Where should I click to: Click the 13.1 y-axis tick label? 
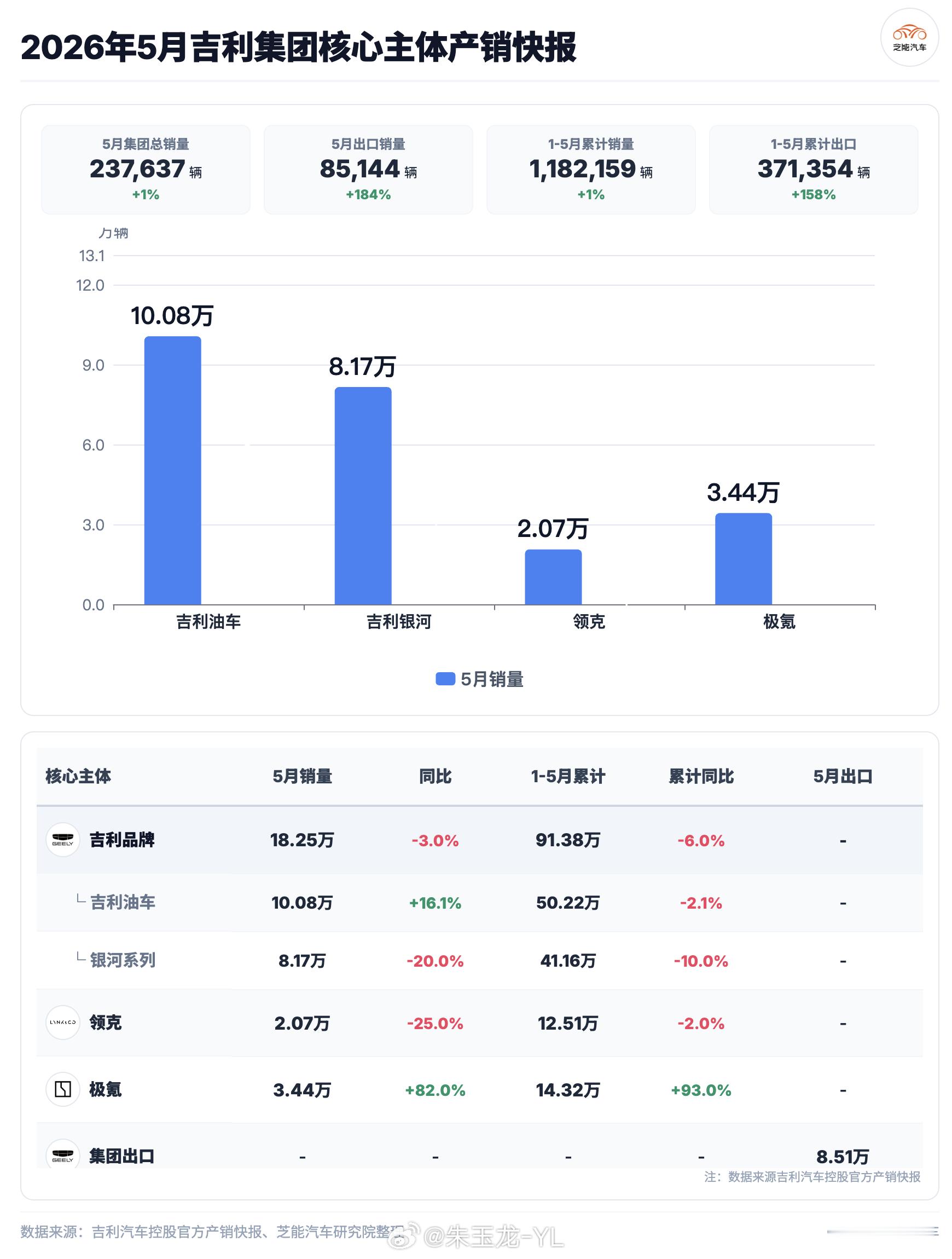click(91, 256)
